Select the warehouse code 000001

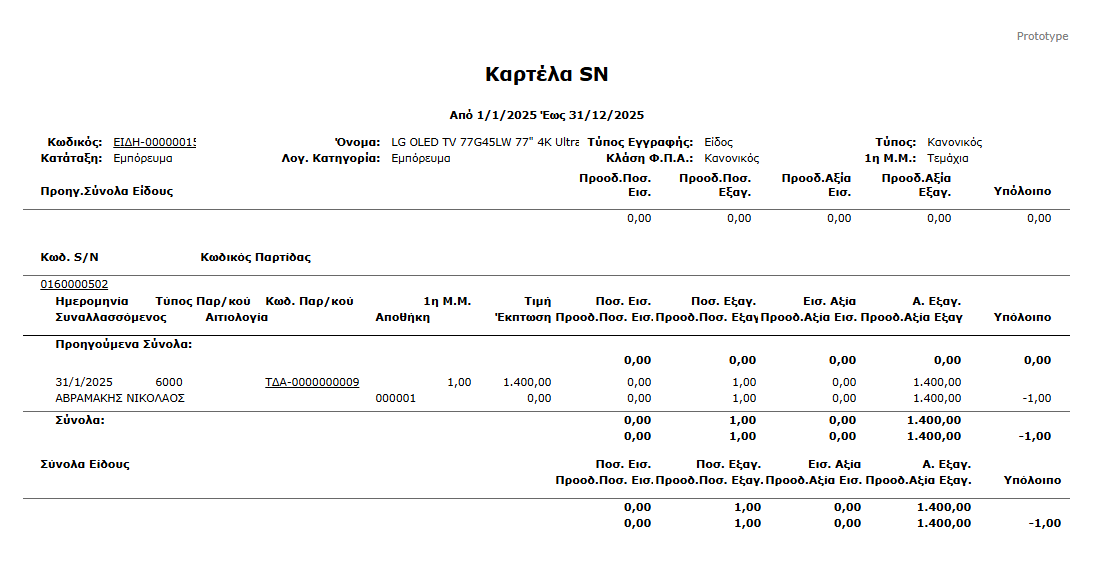[x=396, y=398]
